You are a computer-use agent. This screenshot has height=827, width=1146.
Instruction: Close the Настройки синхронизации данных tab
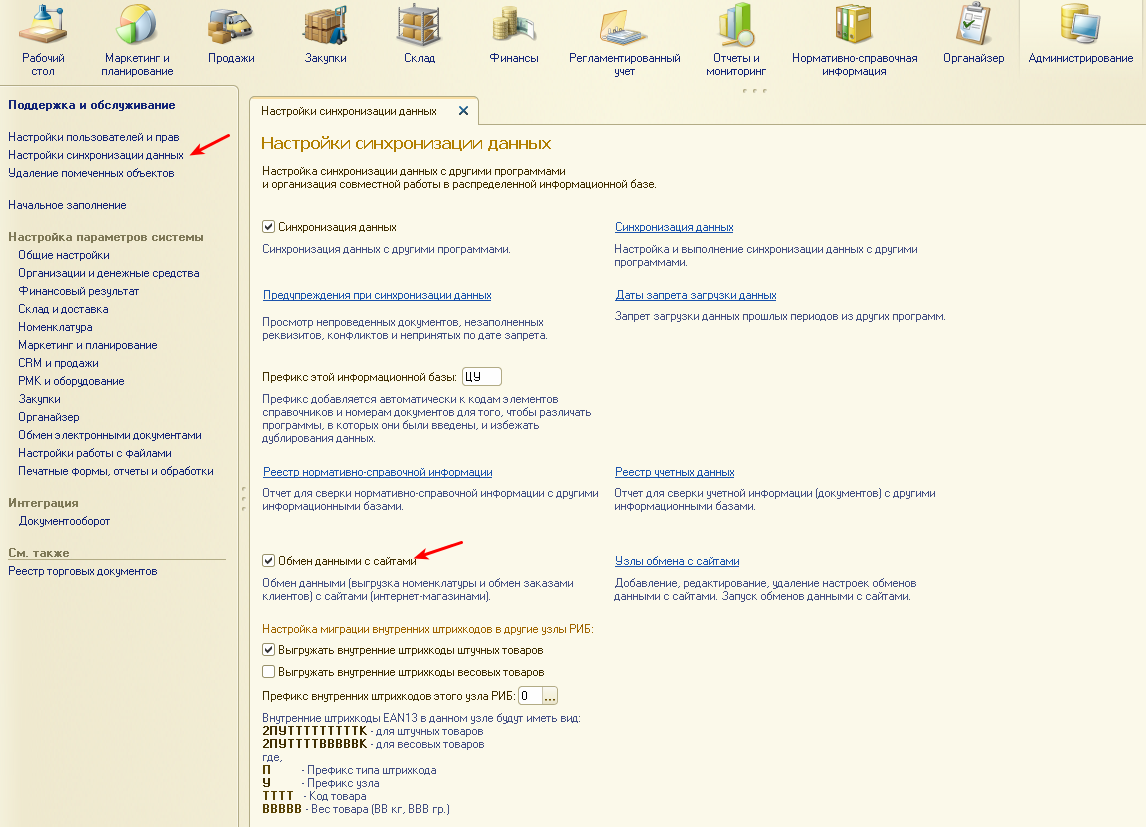tap(463, 110)
